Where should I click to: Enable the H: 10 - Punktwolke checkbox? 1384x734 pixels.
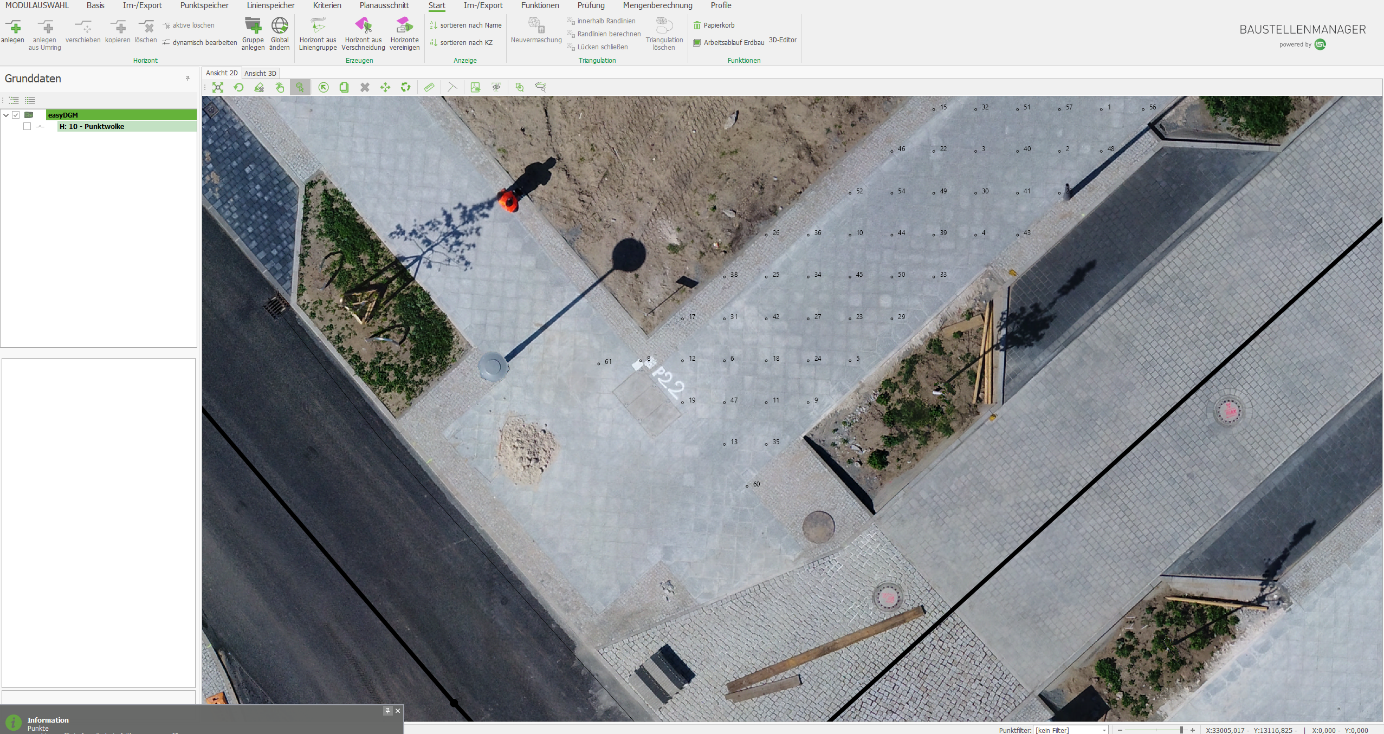coord(27,126)
